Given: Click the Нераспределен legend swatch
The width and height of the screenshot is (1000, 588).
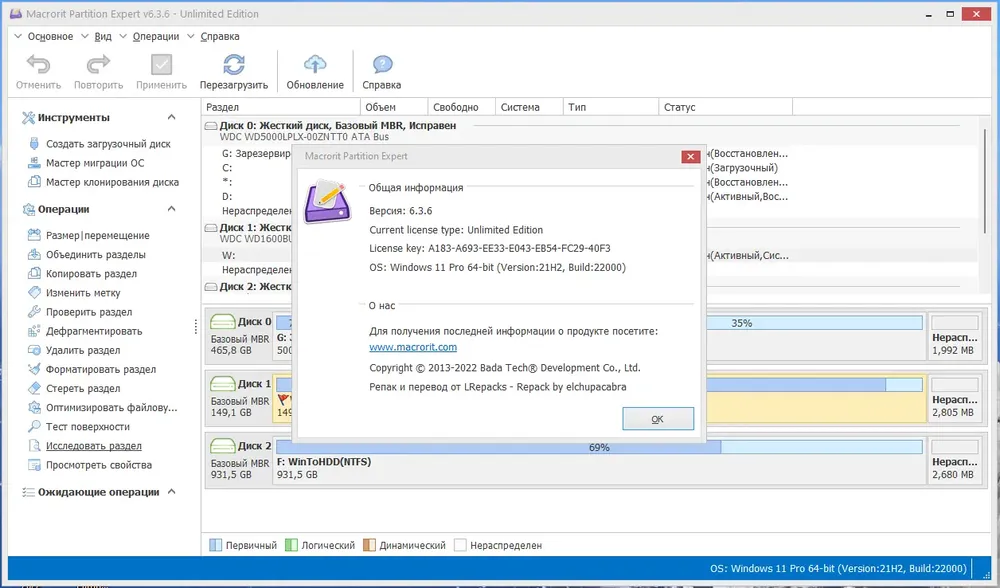Looking at the screenshot, I should point(460,545).
